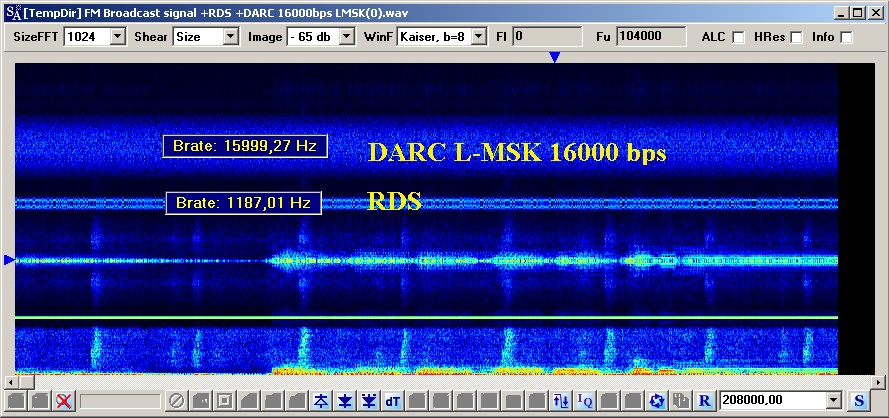Image resolution: width=889 pixels, height=418 pixels.
Task: Click the window title bar text
Action: pos(215,13)
